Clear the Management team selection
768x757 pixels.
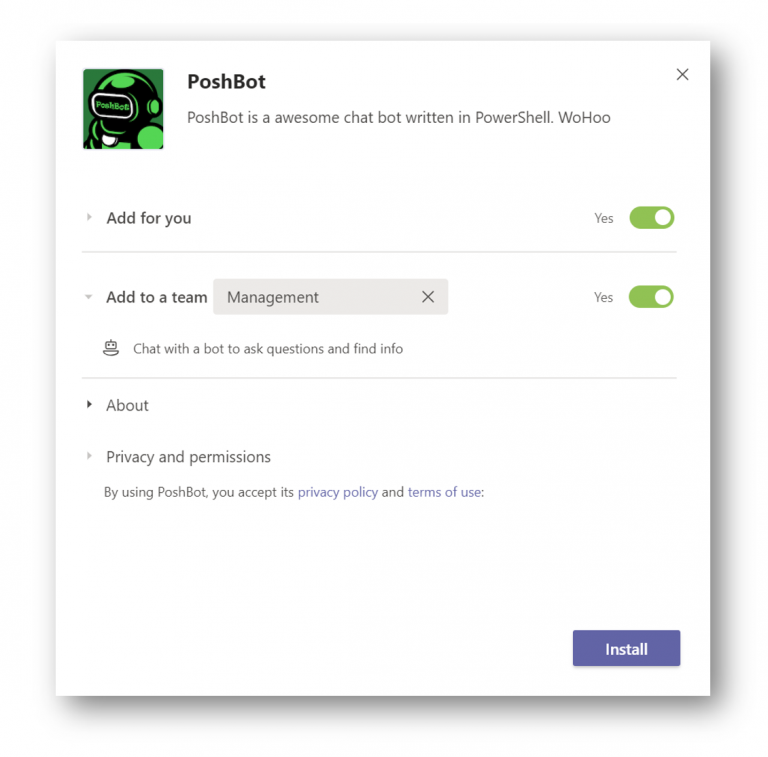tap(428, 297)
